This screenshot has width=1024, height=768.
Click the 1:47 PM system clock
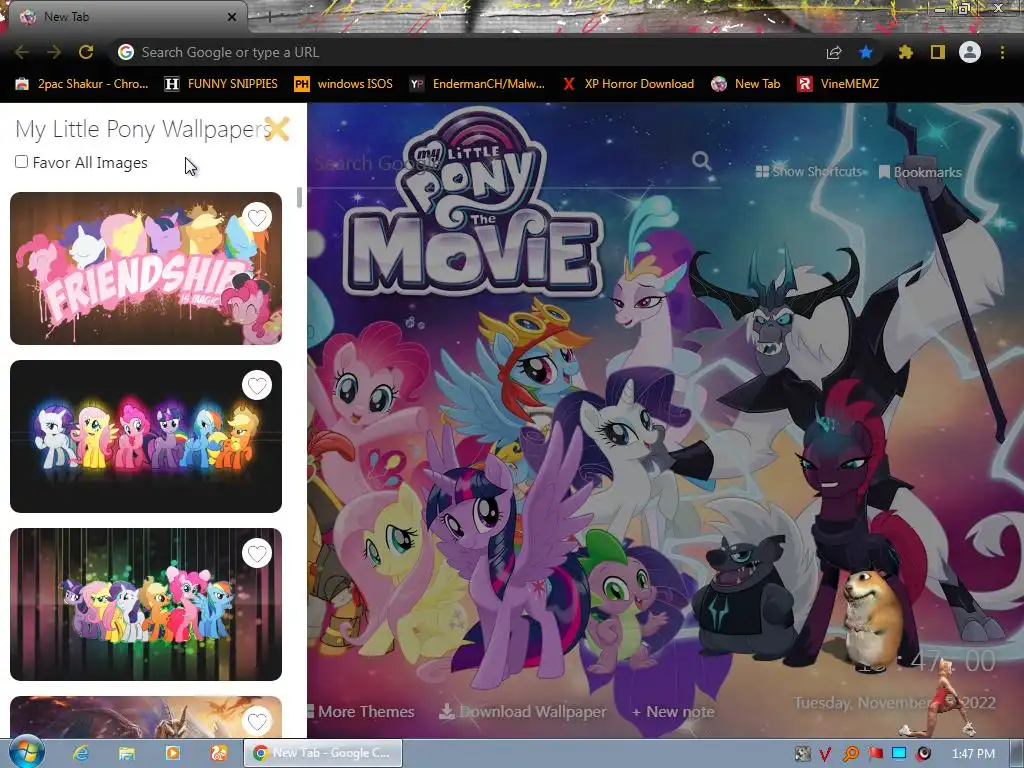click(973, 754)
